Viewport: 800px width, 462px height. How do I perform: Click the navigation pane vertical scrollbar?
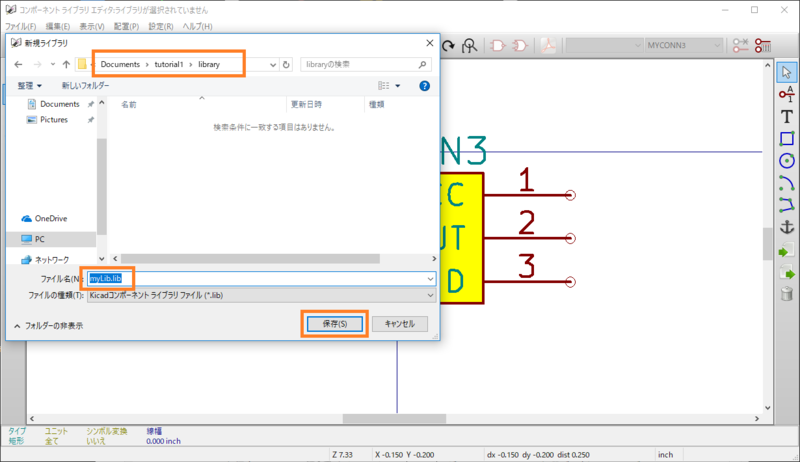(x=102, y=187)
